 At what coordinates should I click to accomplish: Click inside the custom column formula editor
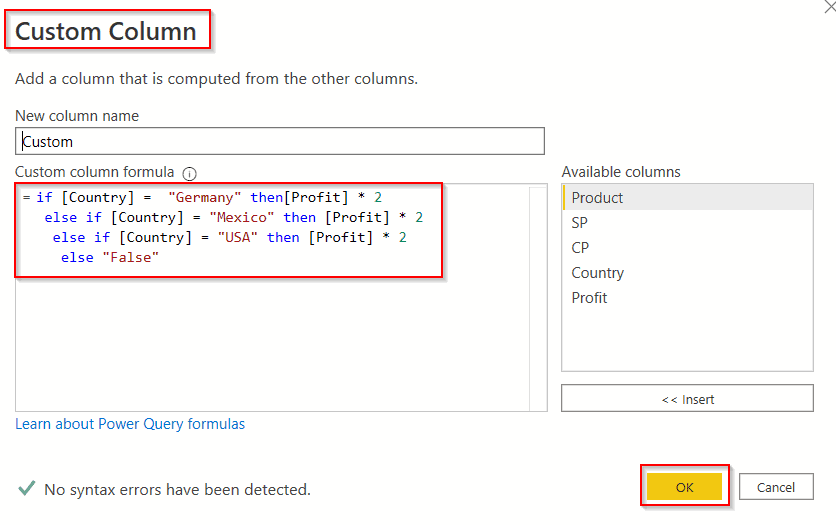[x=281, y=297]
